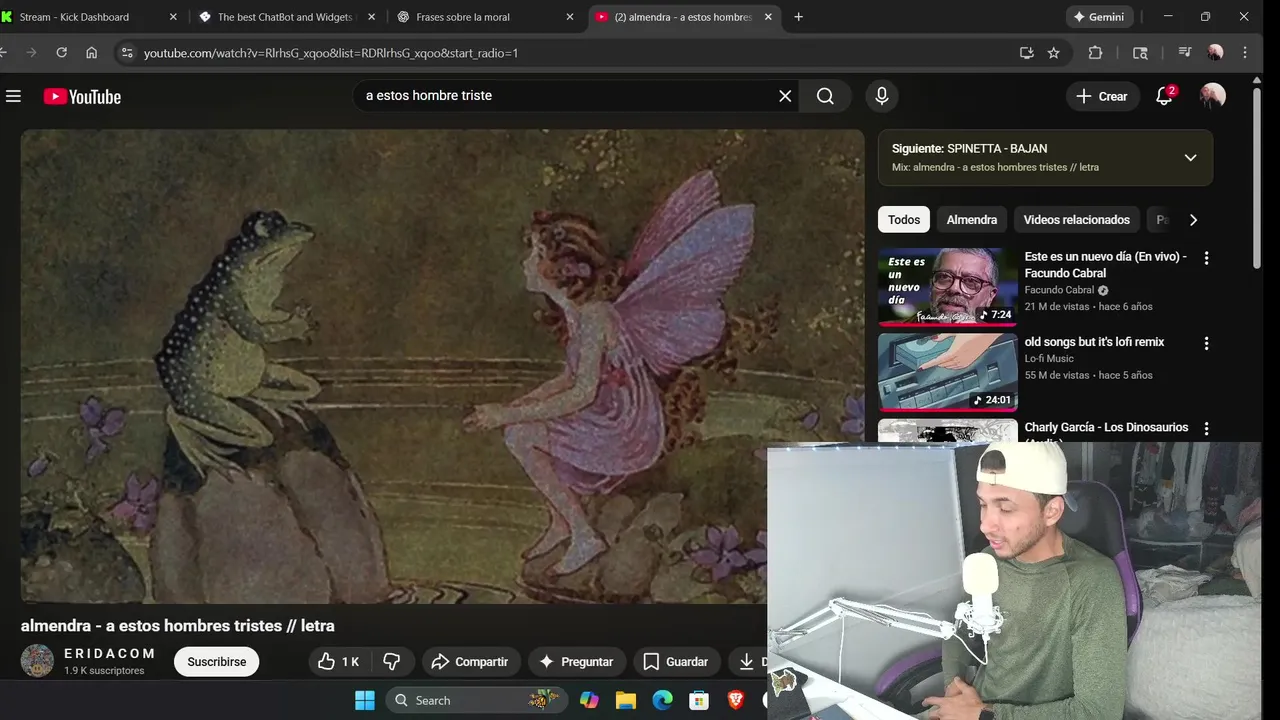Viewport: 1280px width, 720px height.
Task: Go forward in browser history
Action: pos(31,53)
